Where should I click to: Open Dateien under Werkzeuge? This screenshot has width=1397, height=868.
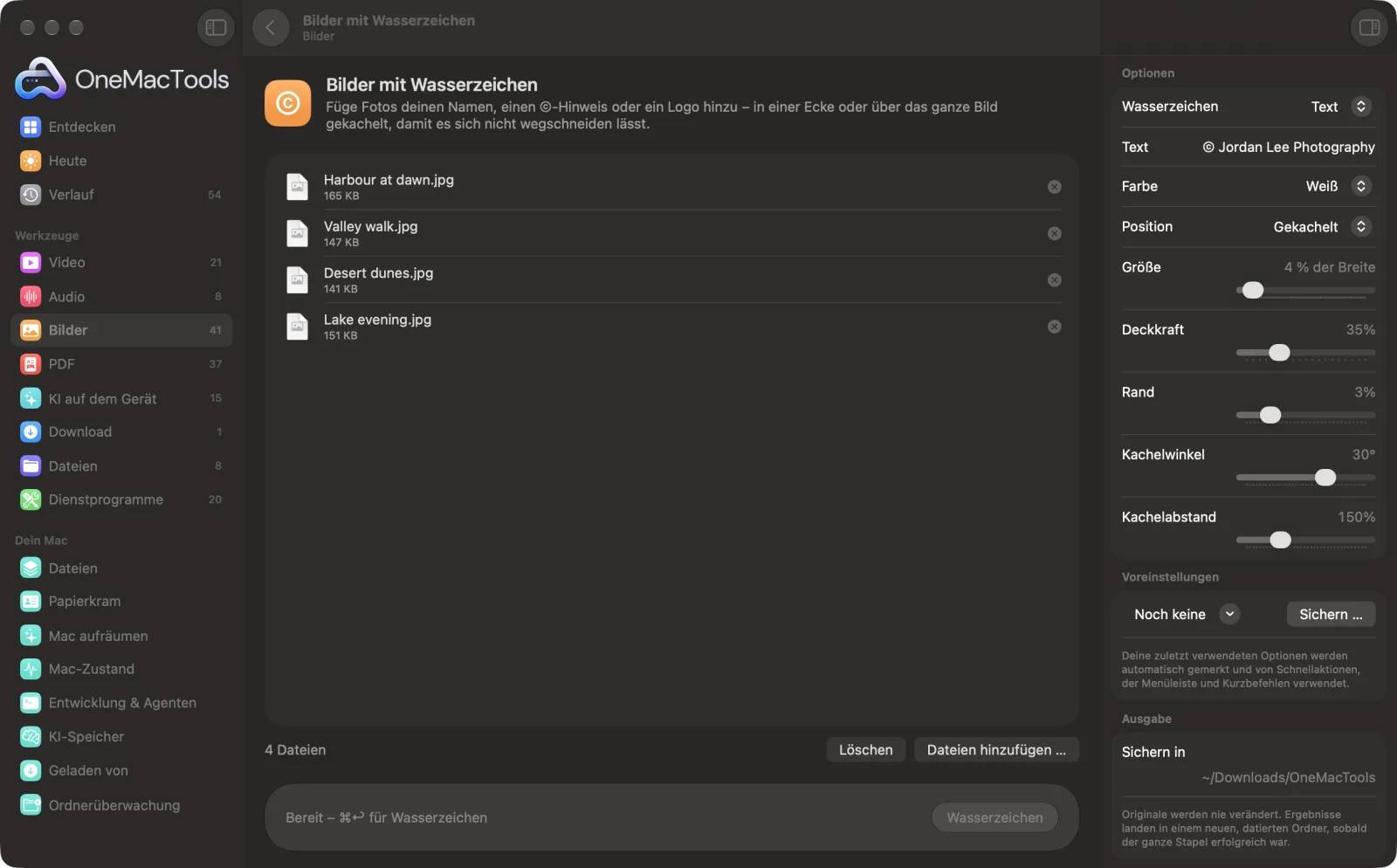121,466
